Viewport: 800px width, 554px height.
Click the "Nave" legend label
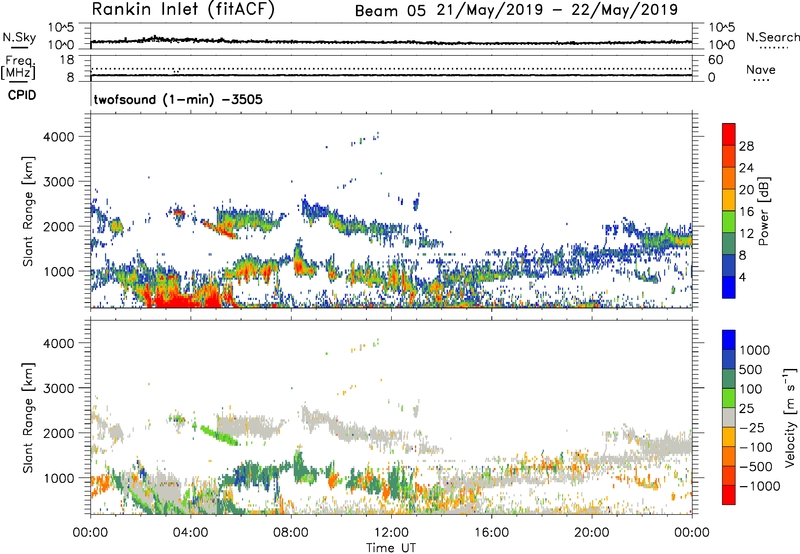(x=761, y=69)
